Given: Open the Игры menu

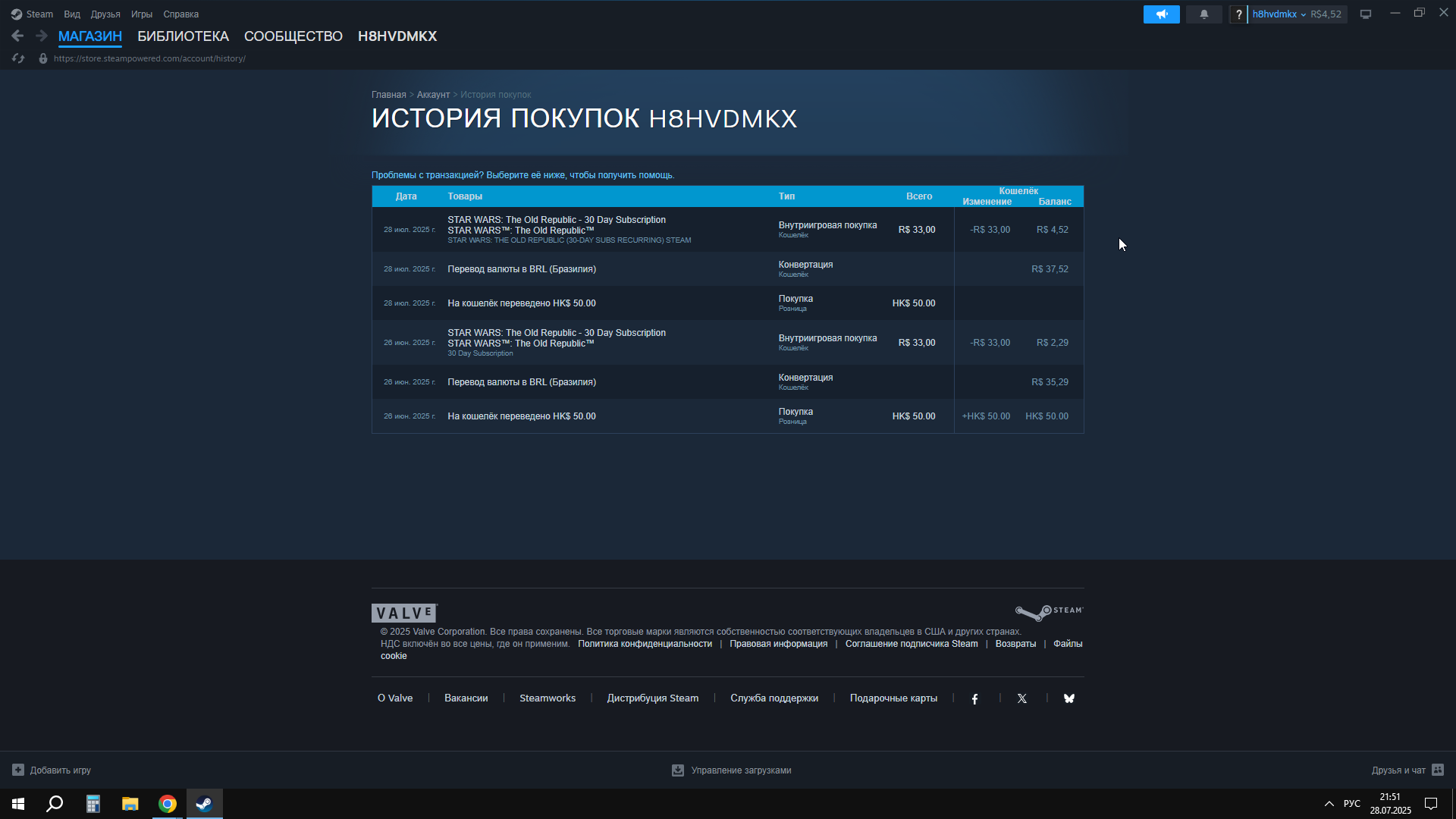Looking at the screenshot, I should click(x=142, y=14).
